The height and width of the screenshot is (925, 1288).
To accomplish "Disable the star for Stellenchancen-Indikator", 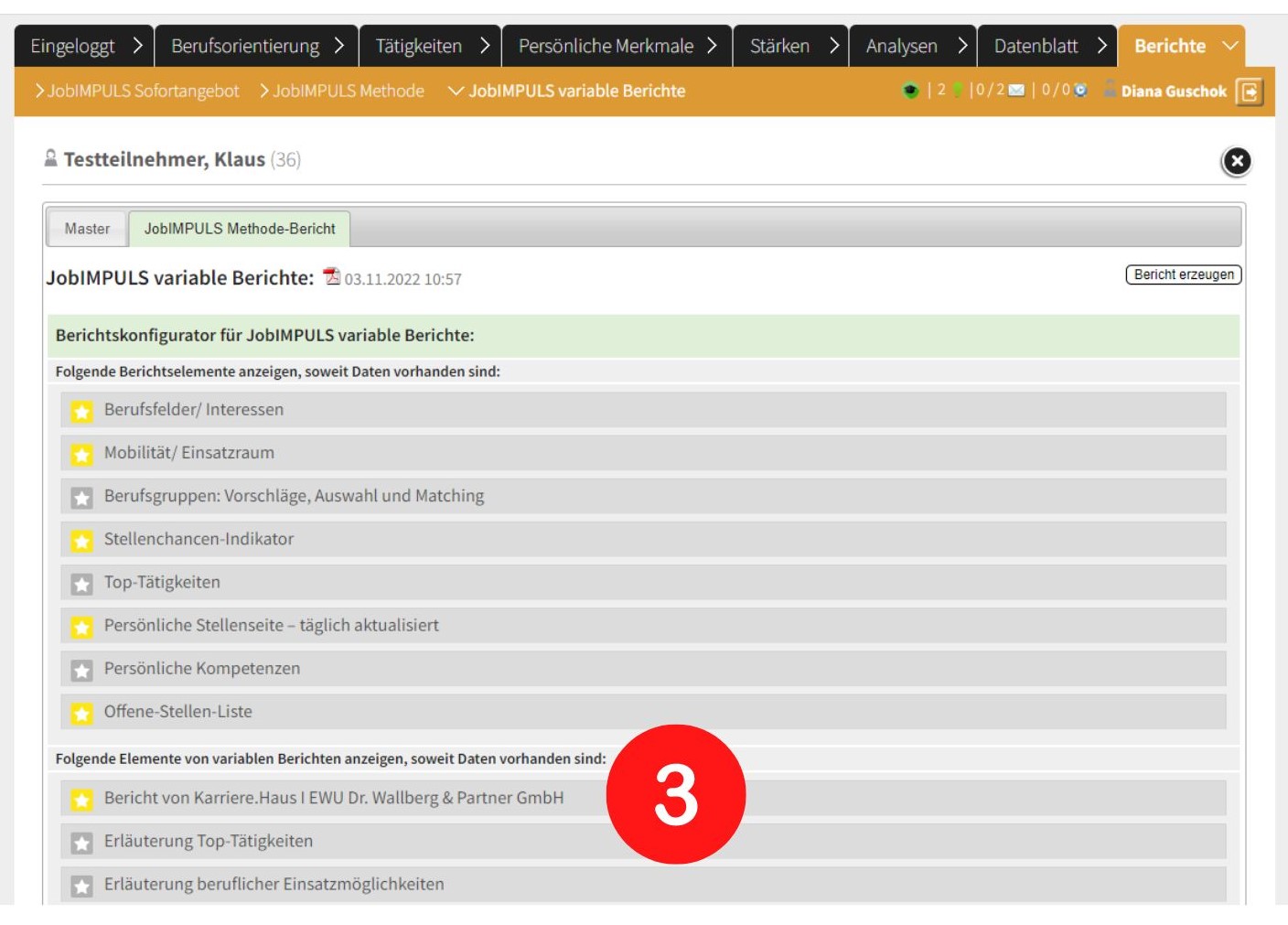I will point(82,541).
